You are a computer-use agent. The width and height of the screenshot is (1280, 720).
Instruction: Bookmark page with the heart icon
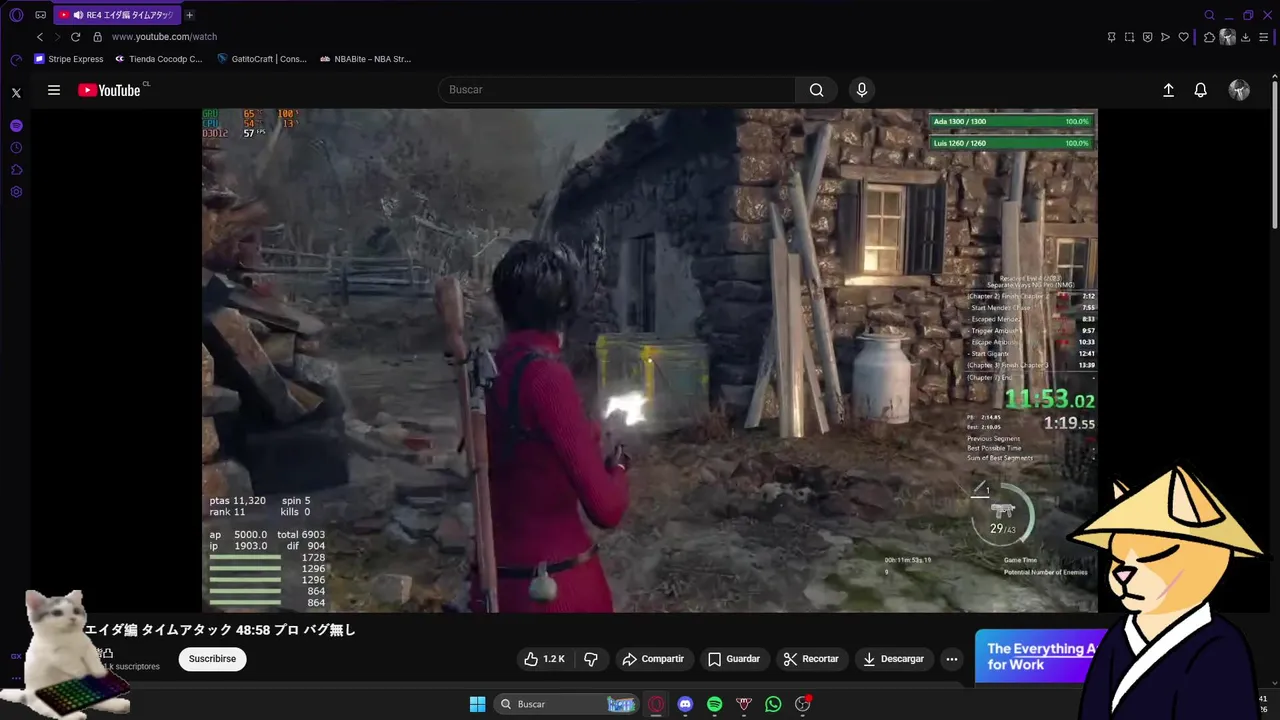tap(1183, 37)
